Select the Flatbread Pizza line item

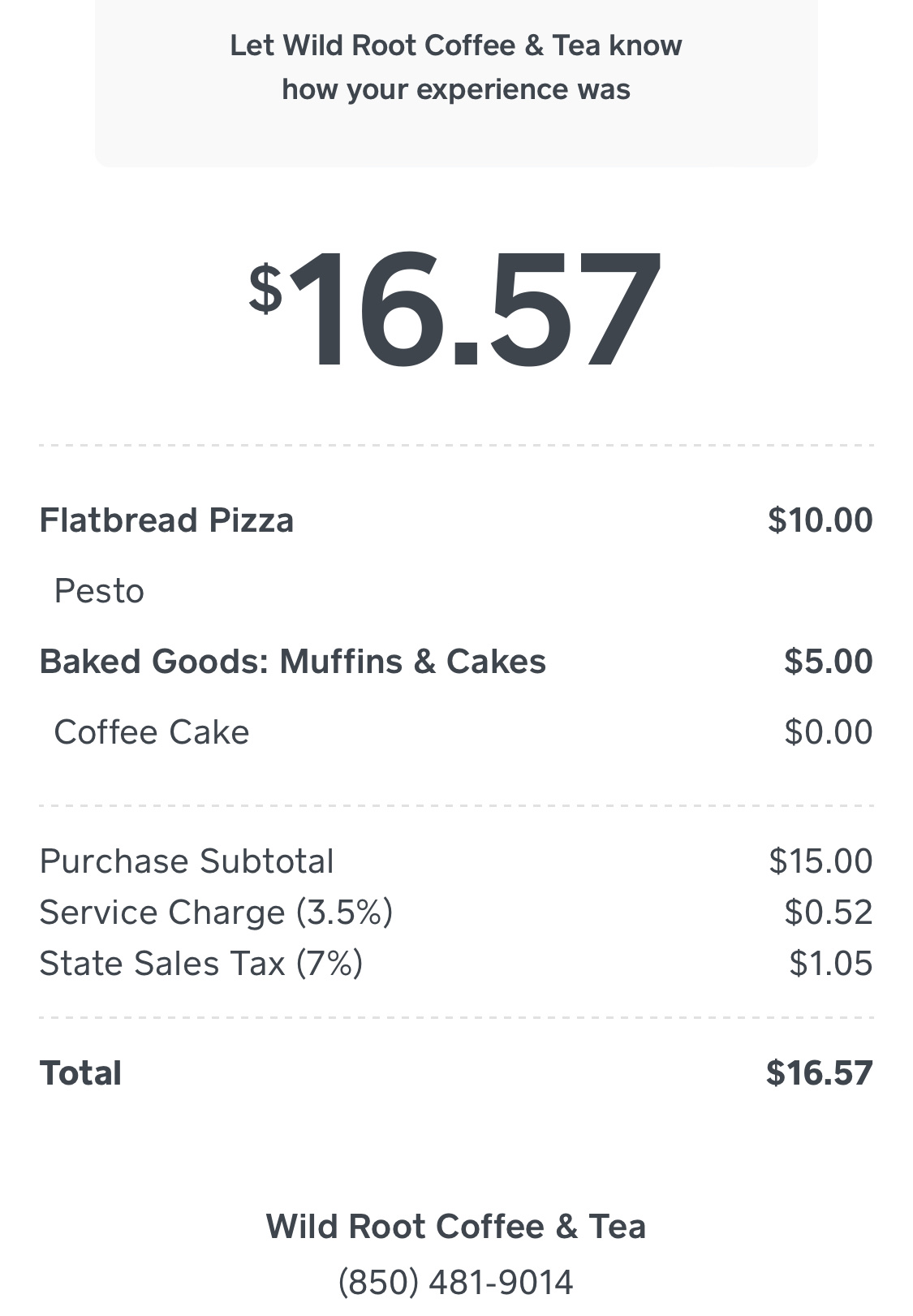pyautogui.click(x=166, y=520)
